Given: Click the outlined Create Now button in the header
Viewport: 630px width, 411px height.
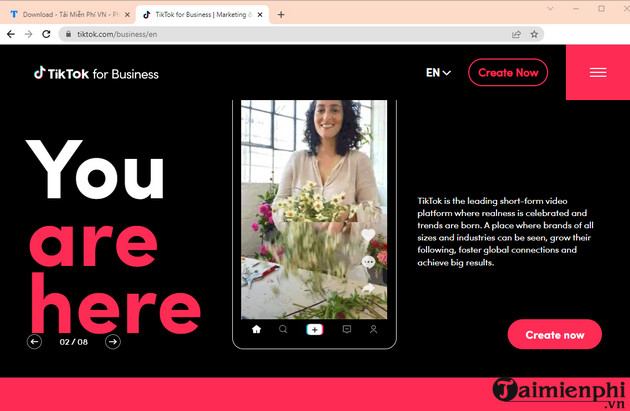Looking at the screenshot, I should (x=508, y=72).
